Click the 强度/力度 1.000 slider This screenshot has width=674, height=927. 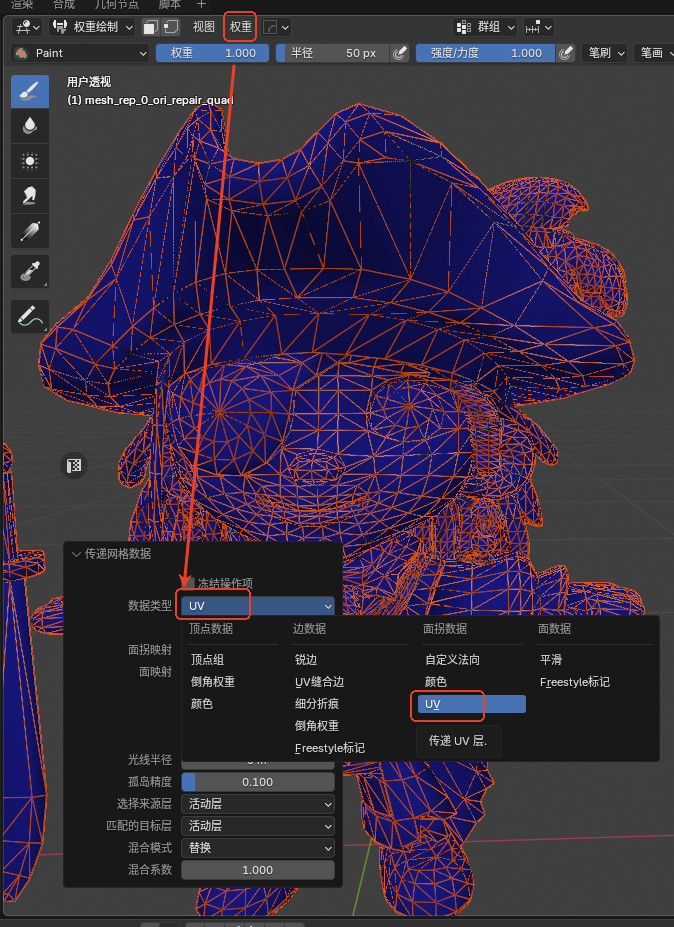point(486,53)
